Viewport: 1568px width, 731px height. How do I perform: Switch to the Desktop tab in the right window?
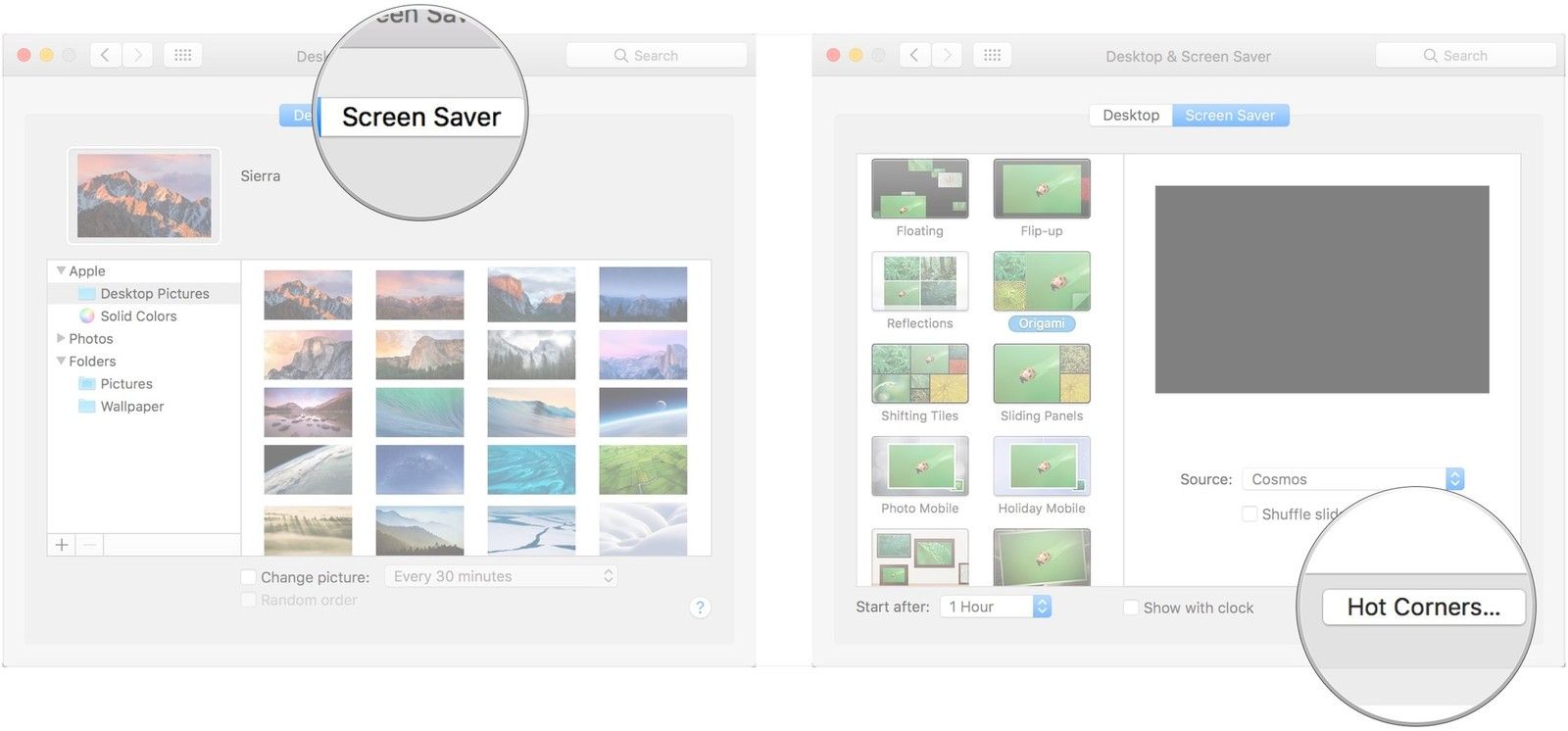click(x=1130, y=116)
